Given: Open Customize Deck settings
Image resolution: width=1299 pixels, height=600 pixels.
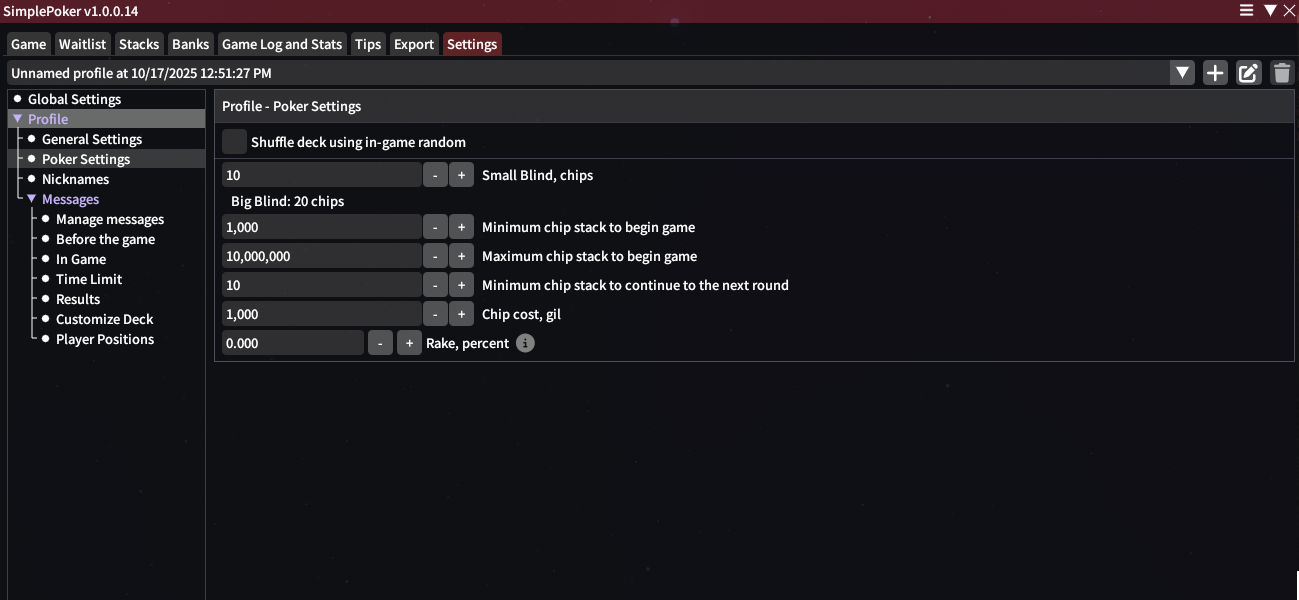Looking at the screenshot, I should (x=104, y=319).
